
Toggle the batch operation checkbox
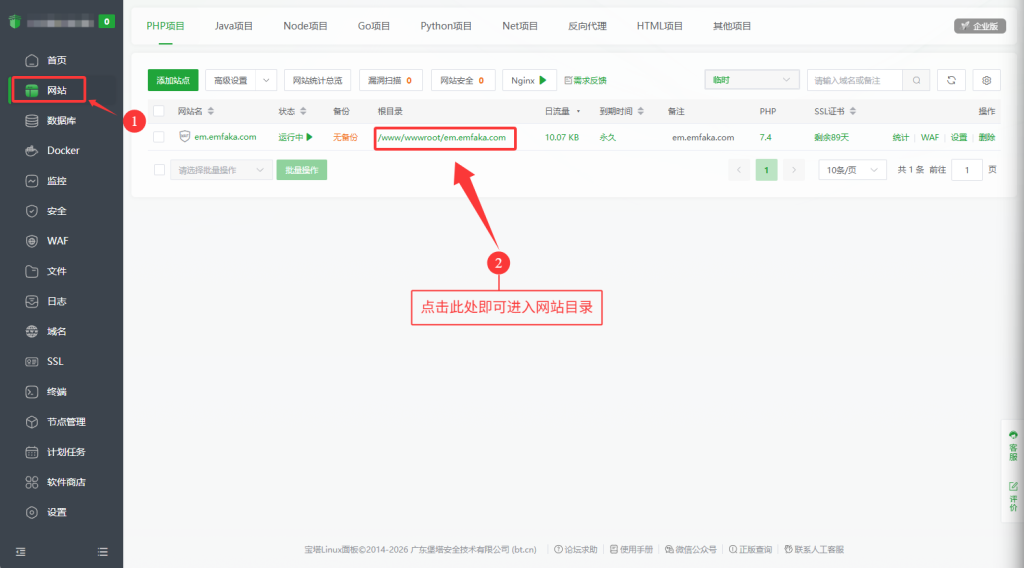[x=159, y=170]
